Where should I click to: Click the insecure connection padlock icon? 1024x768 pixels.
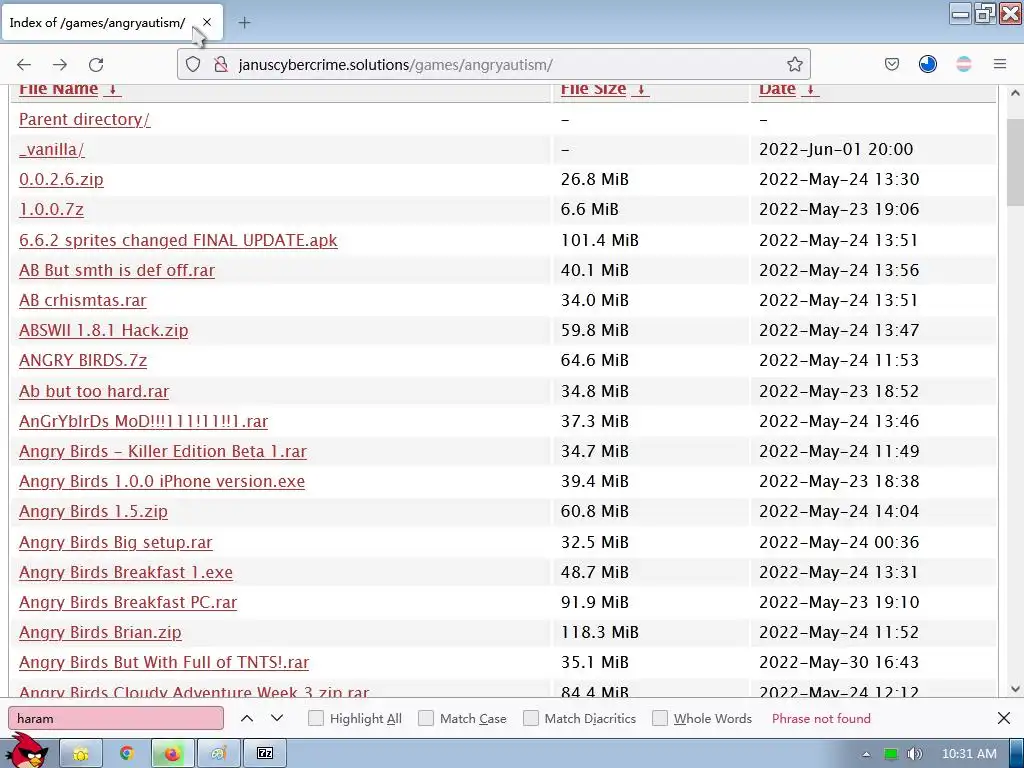pyautogui.click(x=221, y=64)
